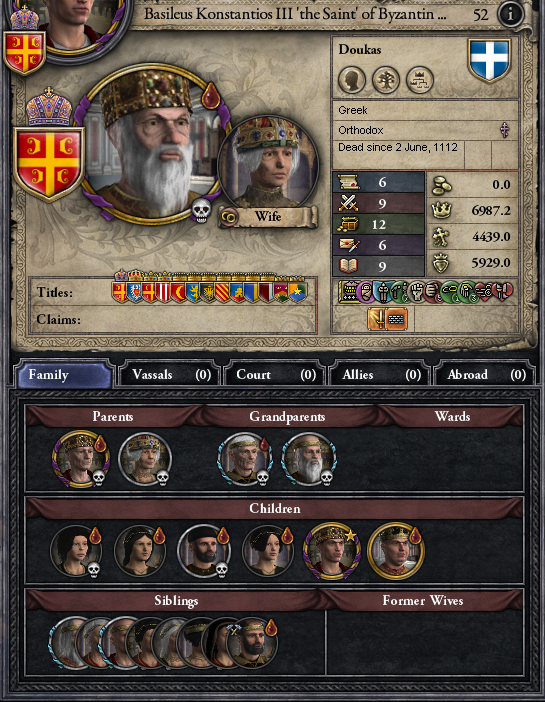The image size is (545, 702).
Task: Open the family tree icon under Doukas
Action: point(386,80)
